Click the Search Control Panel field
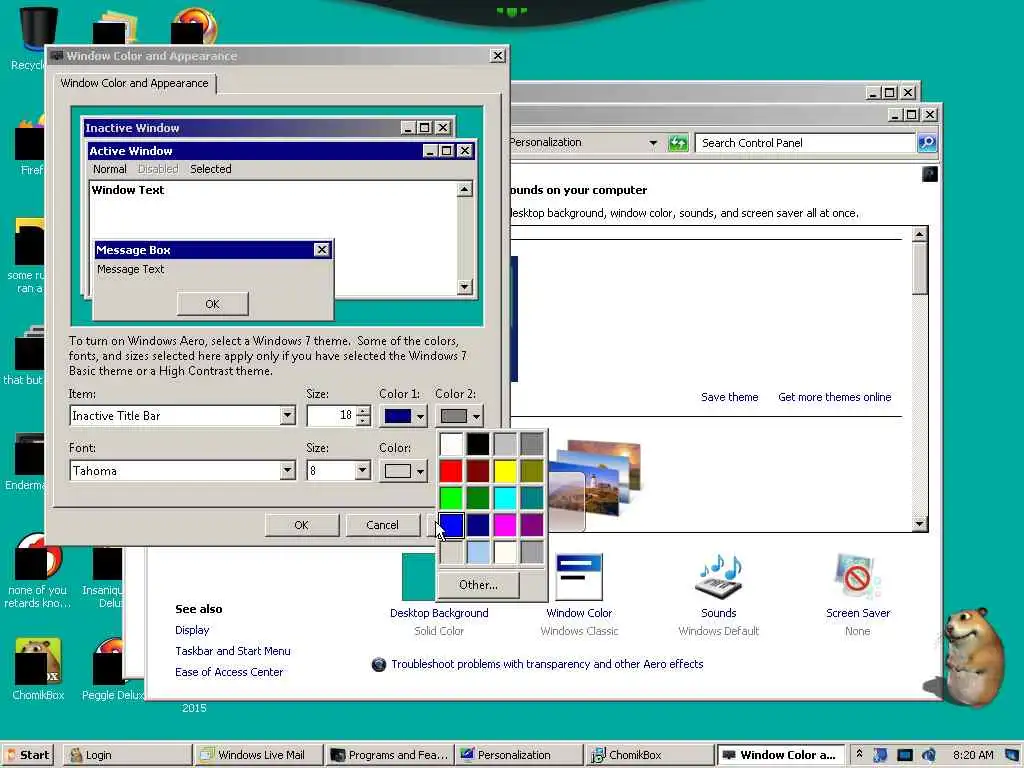This screenshot has width=1024, height=768. click(x=805, y=143)
